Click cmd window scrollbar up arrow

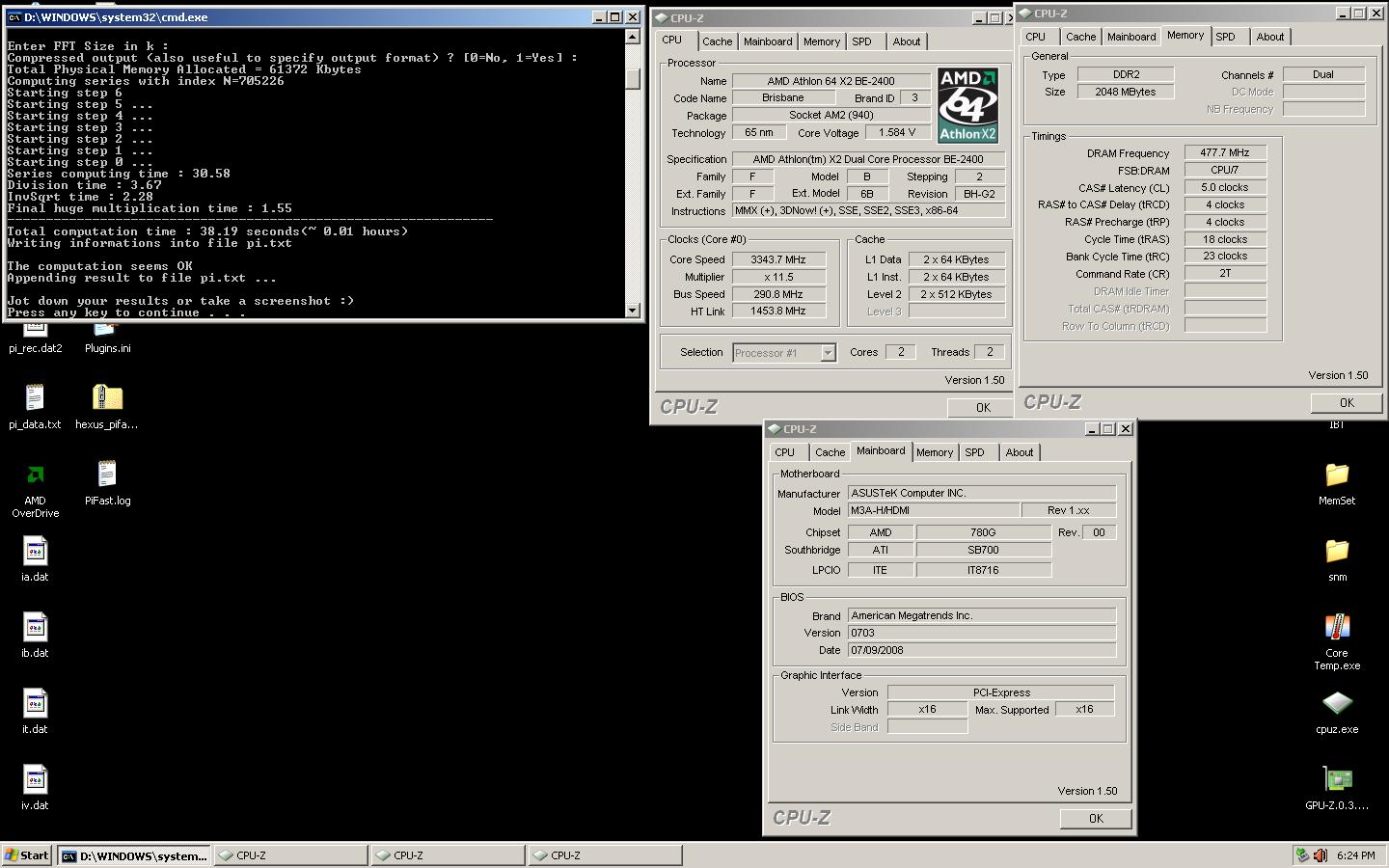633,37
